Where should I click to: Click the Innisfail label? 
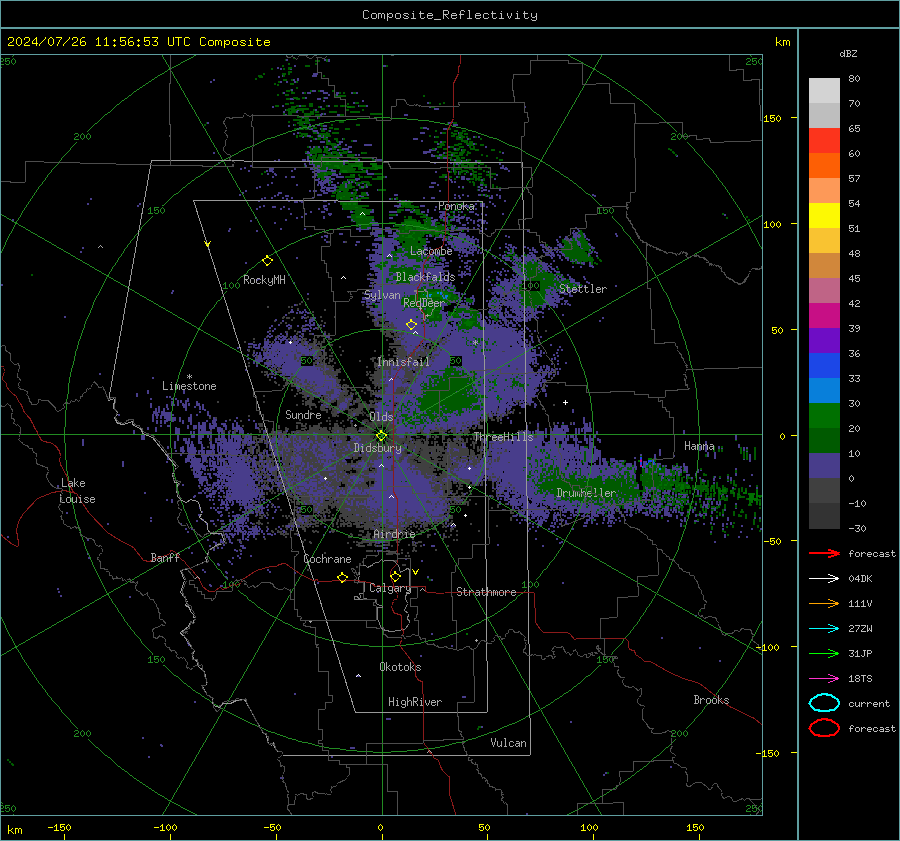click(403, 362)
